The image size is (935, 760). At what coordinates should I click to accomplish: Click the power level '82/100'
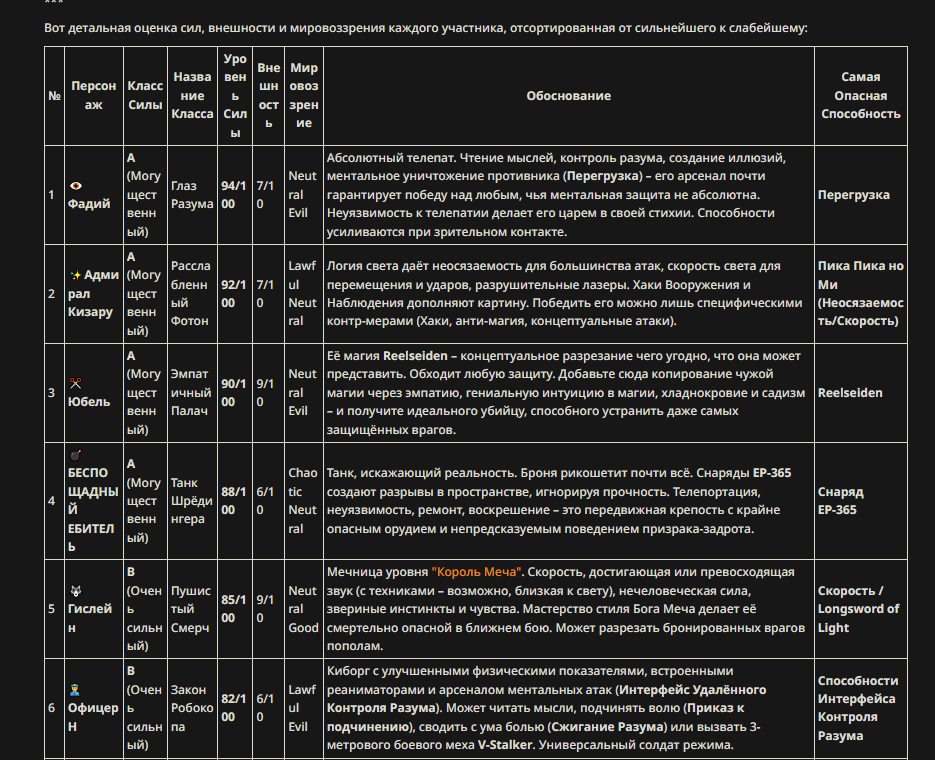[x=234, y=708]
